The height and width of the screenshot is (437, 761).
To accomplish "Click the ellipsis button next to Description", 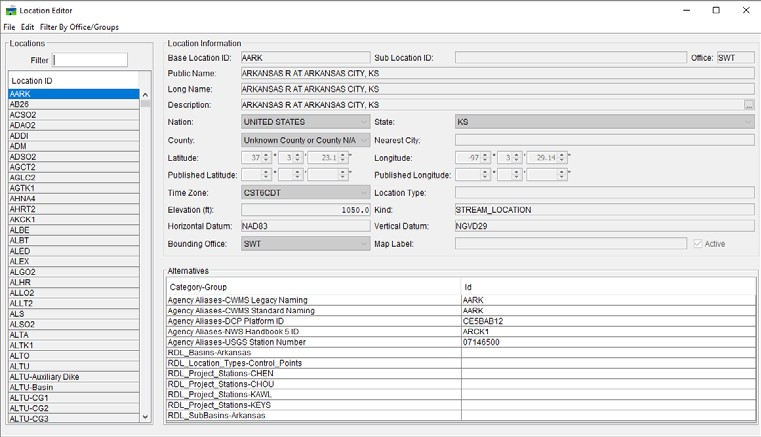I will 748,104.
